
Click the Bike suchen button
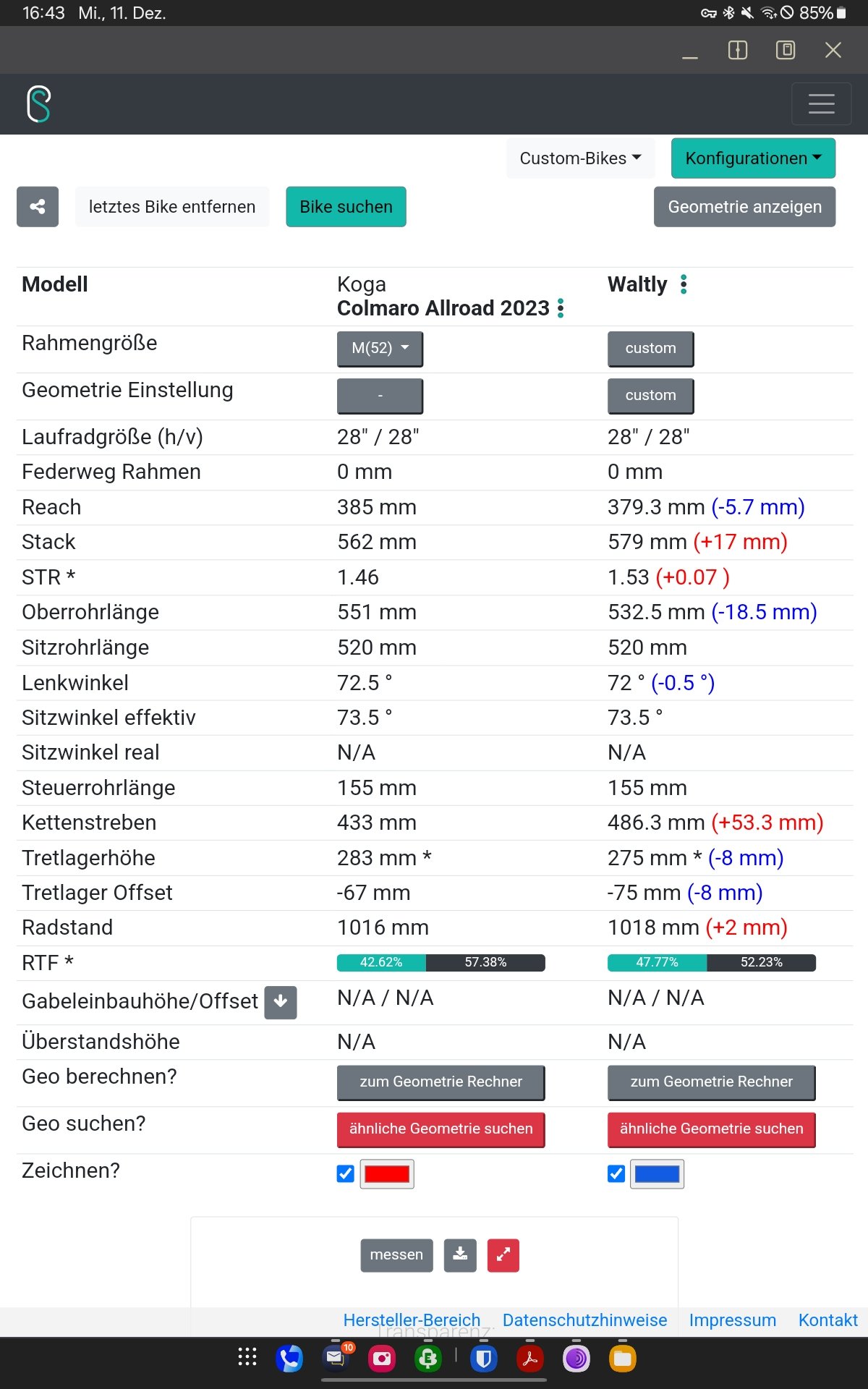346,207
